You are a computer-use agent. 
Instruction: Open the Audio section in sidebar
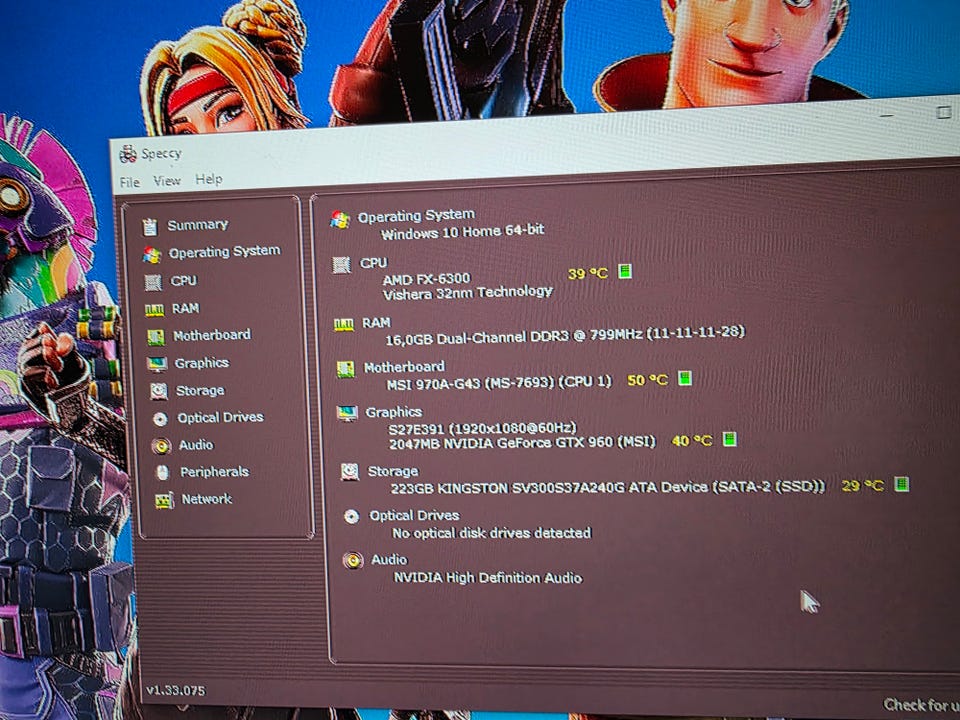click(x=196, y=445)
